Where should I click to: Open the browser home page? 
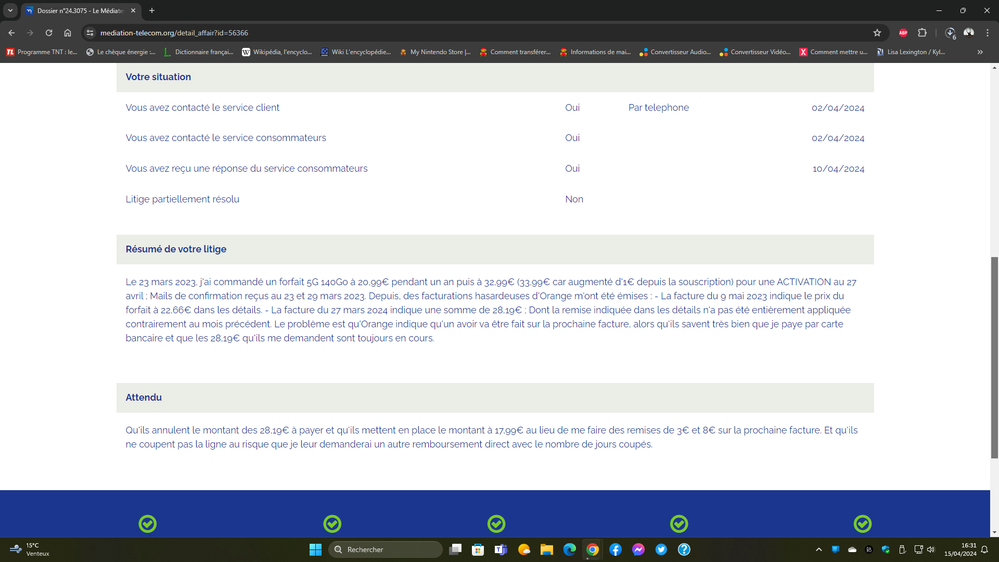pyautogui.click(x=68, y=32)
